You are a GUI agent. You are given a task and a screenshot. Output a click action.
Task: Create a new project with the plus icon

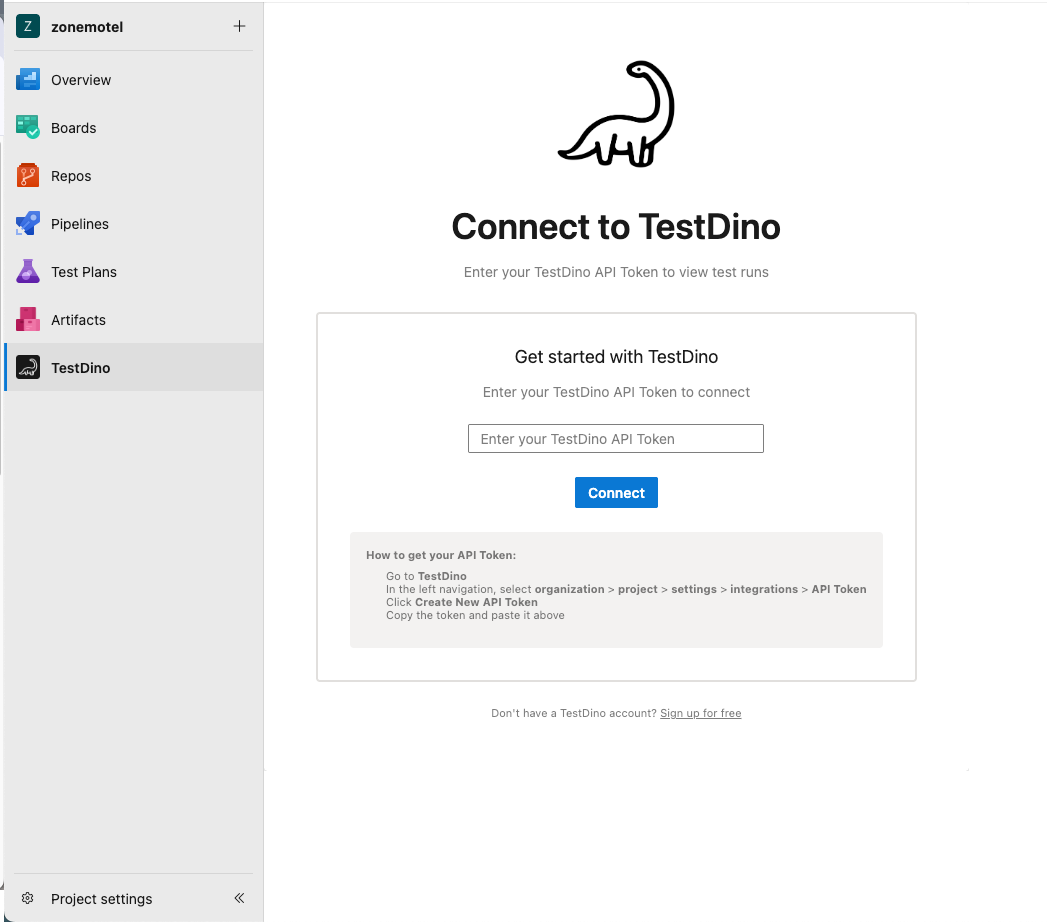[239, 27]
